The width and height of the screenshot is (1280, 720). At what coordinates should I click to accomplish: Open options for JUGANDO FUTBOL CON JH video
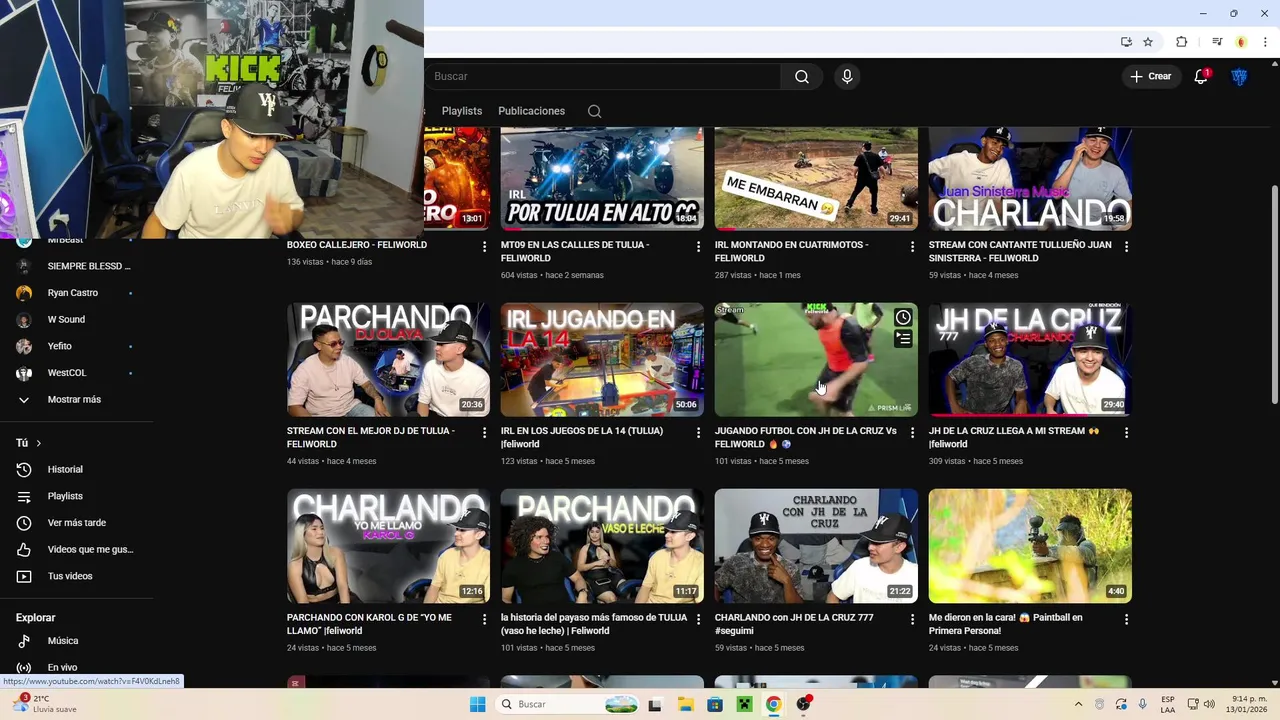[912, 432]
